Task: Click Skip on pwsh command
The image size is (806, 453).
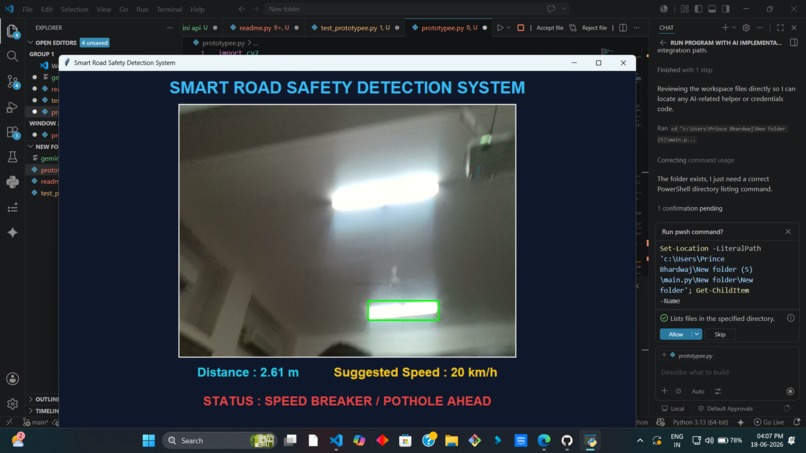Action: pyautogui.click(x=720, y=334)
